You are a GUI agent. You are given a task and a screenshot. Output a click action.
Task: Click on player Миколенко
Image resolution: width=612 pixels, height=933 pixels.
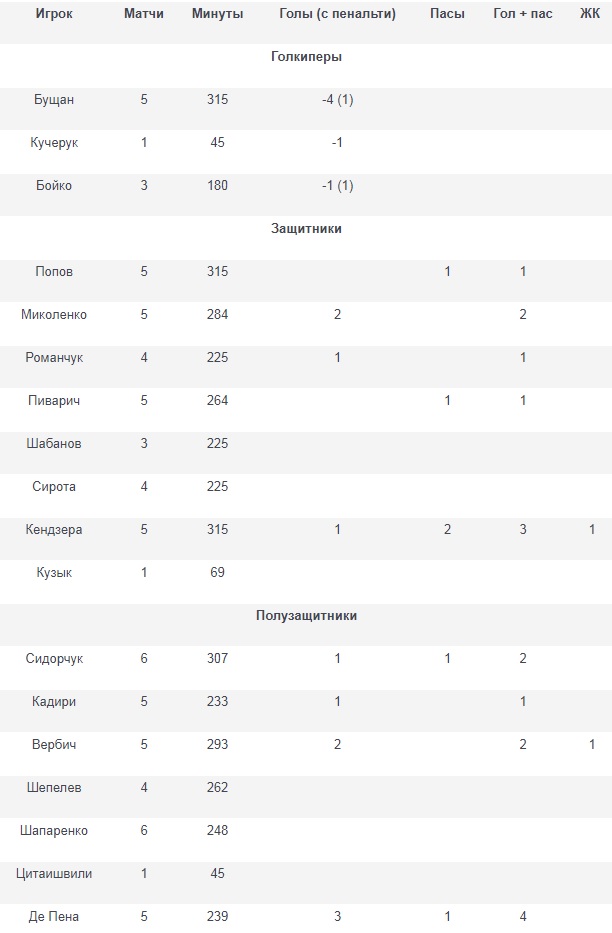click(x=54, y=315)
